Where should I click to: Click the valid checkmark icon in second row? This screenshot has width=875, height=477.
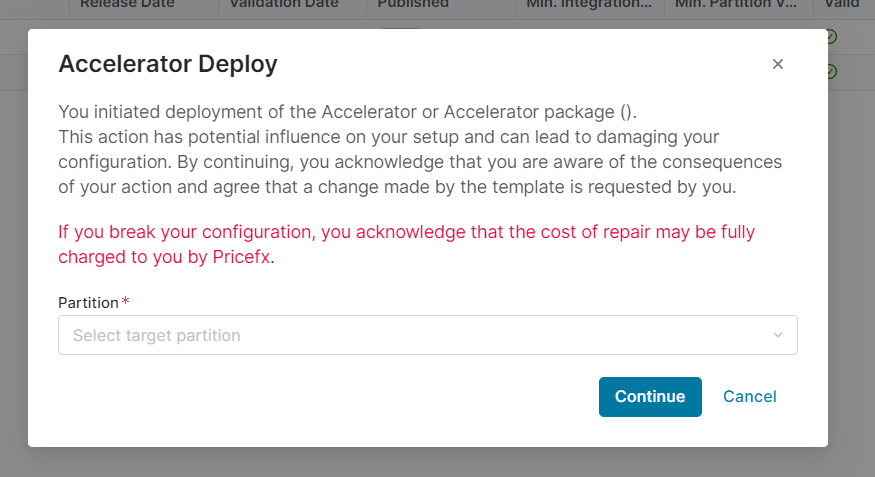(x=831, y=72)
